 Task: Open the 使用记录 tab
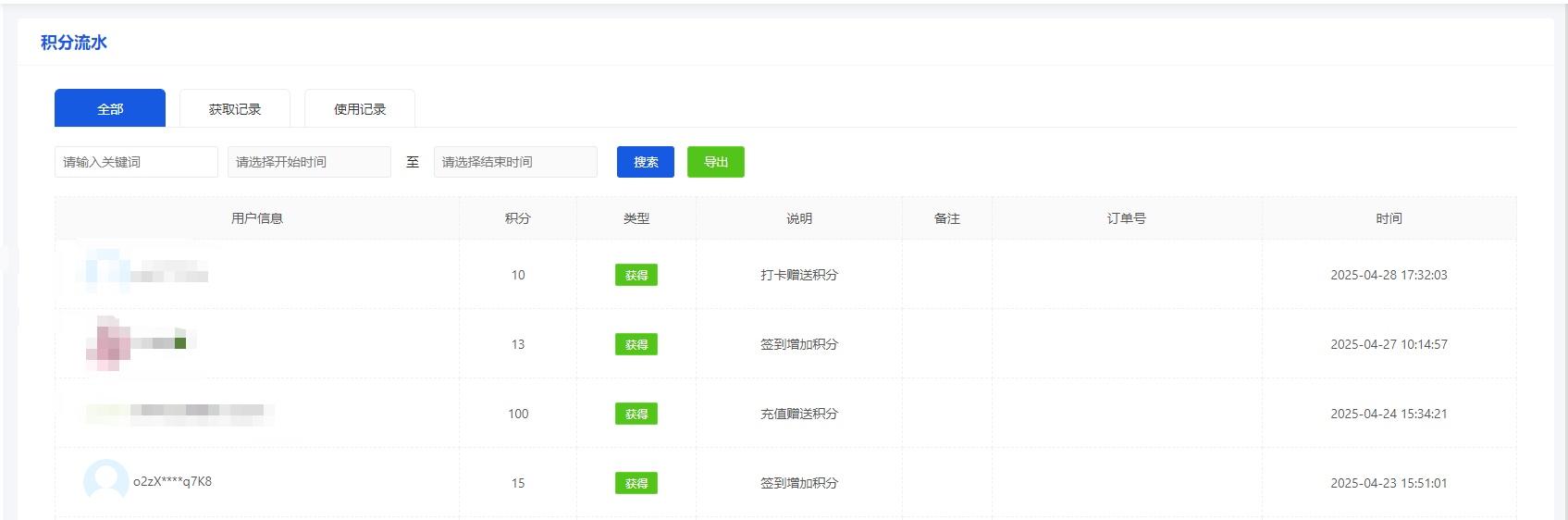click(x=360, y=109)
